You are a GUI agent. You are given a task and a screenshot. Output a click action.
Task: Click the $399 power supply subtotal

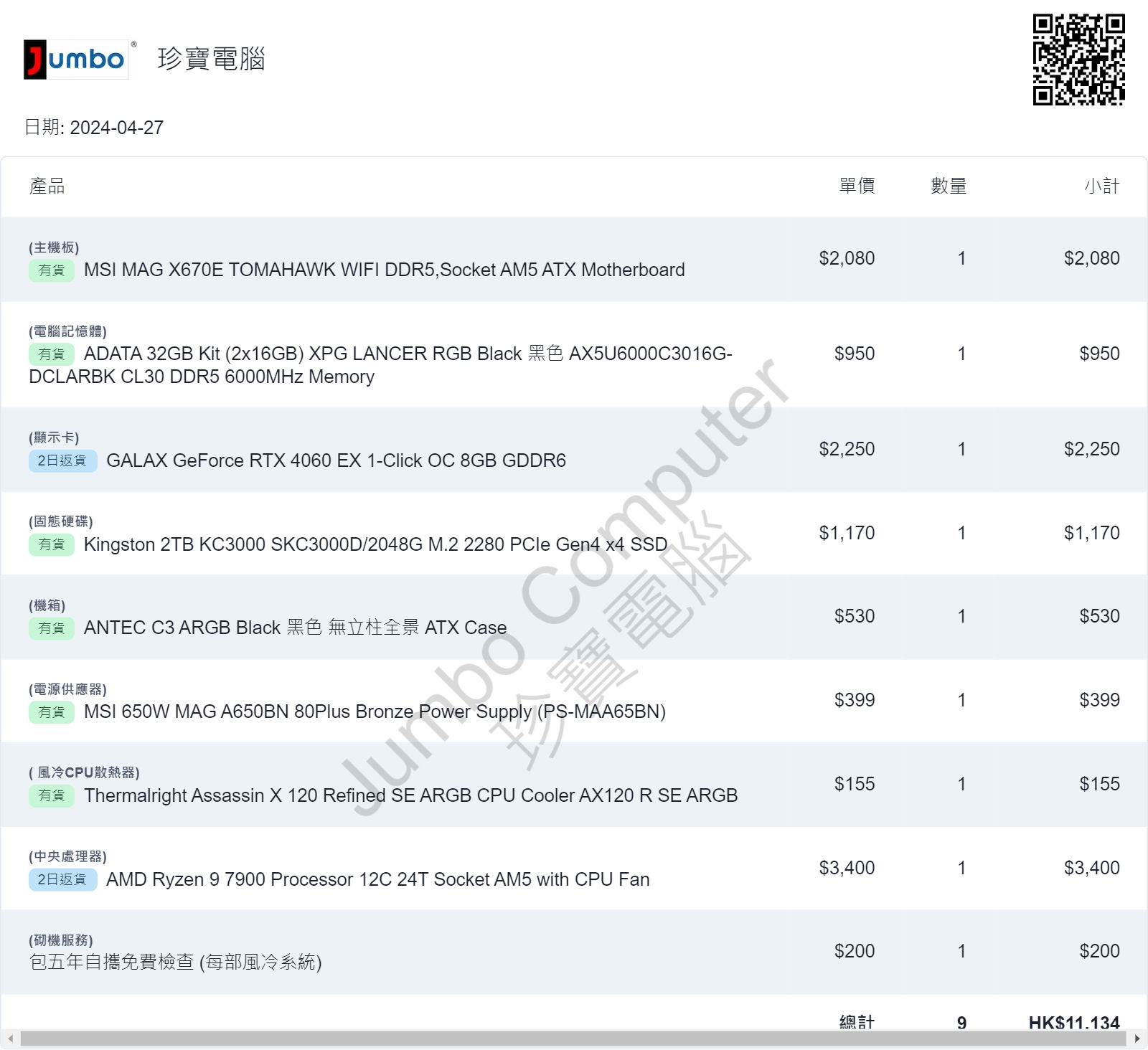1099,700
